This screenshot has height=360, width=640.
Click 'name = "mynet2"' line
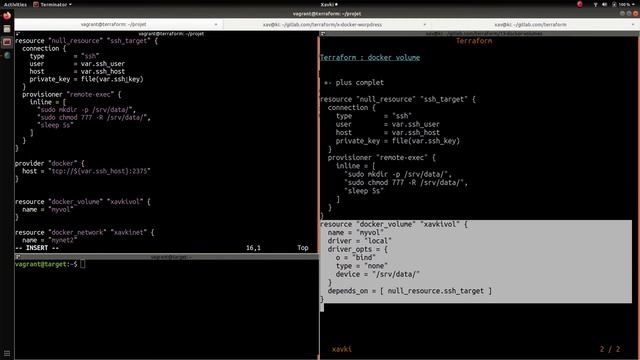49,240
